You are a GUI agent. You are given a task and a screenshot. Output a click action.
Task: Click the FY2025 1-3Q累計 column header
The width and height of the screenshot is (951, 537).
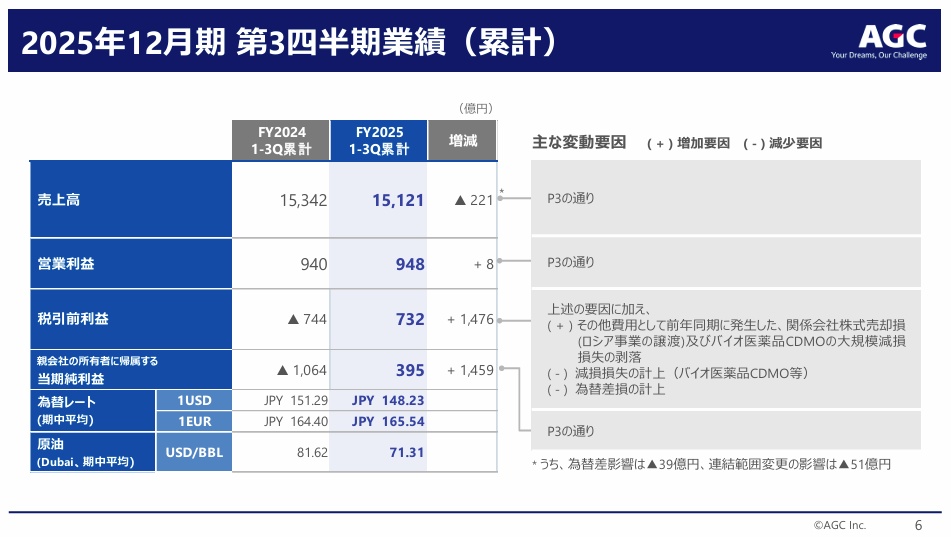coord(379,140)
